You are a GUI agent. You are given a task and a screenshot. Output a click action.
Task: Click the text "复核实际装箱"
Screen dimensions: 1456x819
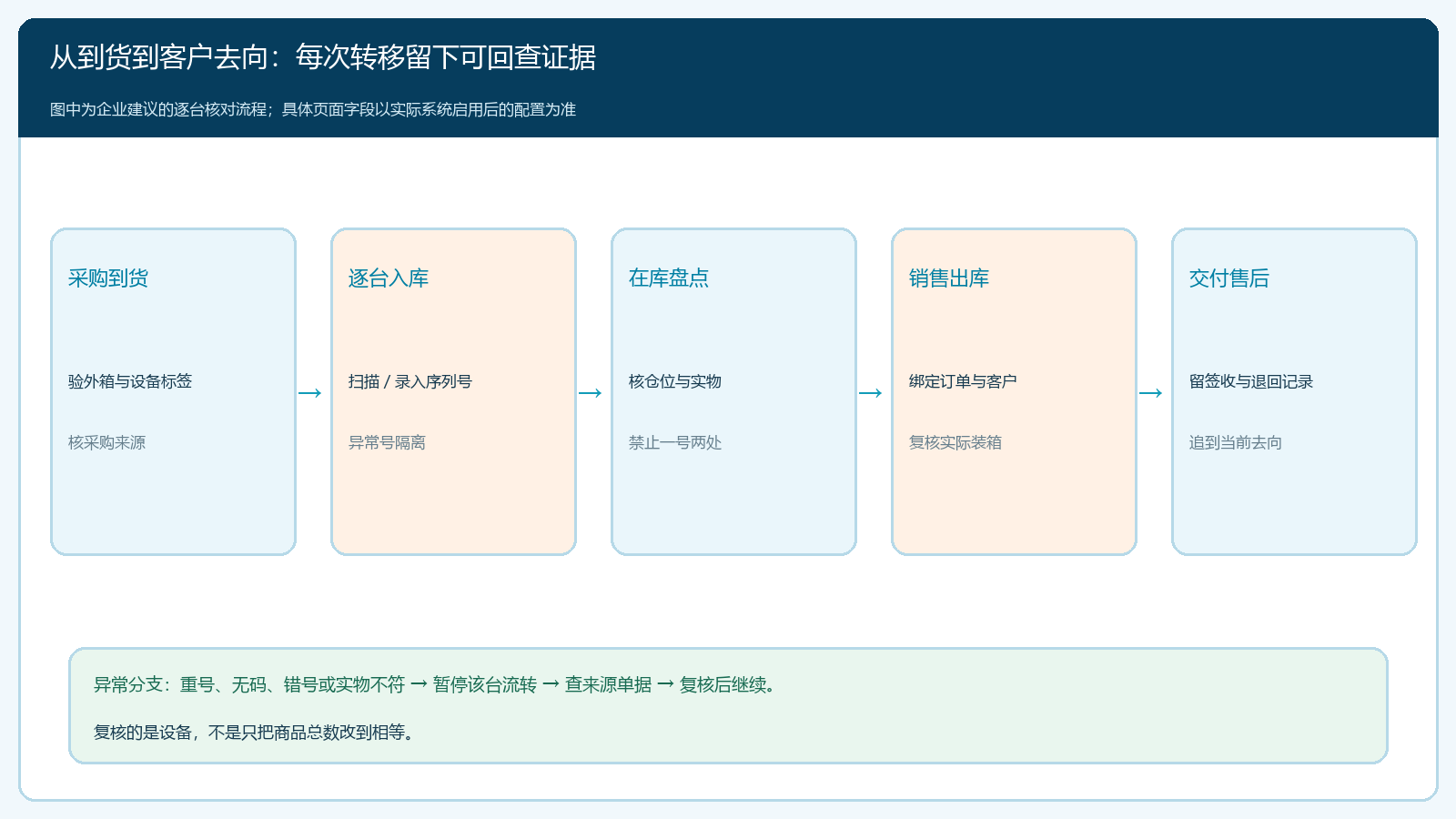coord(955,442)
